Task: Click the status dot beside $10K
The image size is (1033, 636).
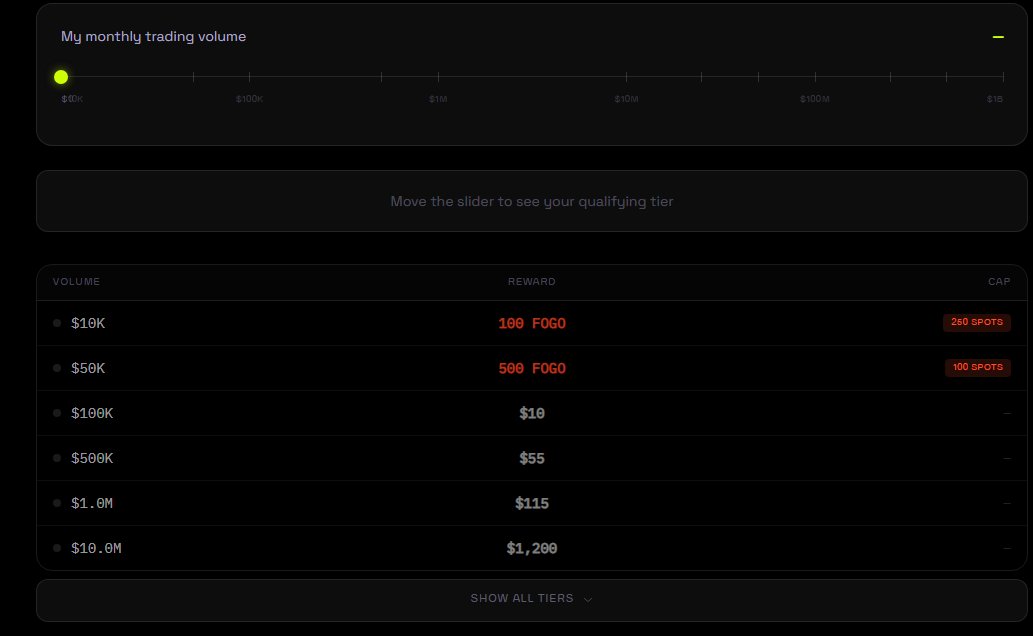Action: coord(57,323)
